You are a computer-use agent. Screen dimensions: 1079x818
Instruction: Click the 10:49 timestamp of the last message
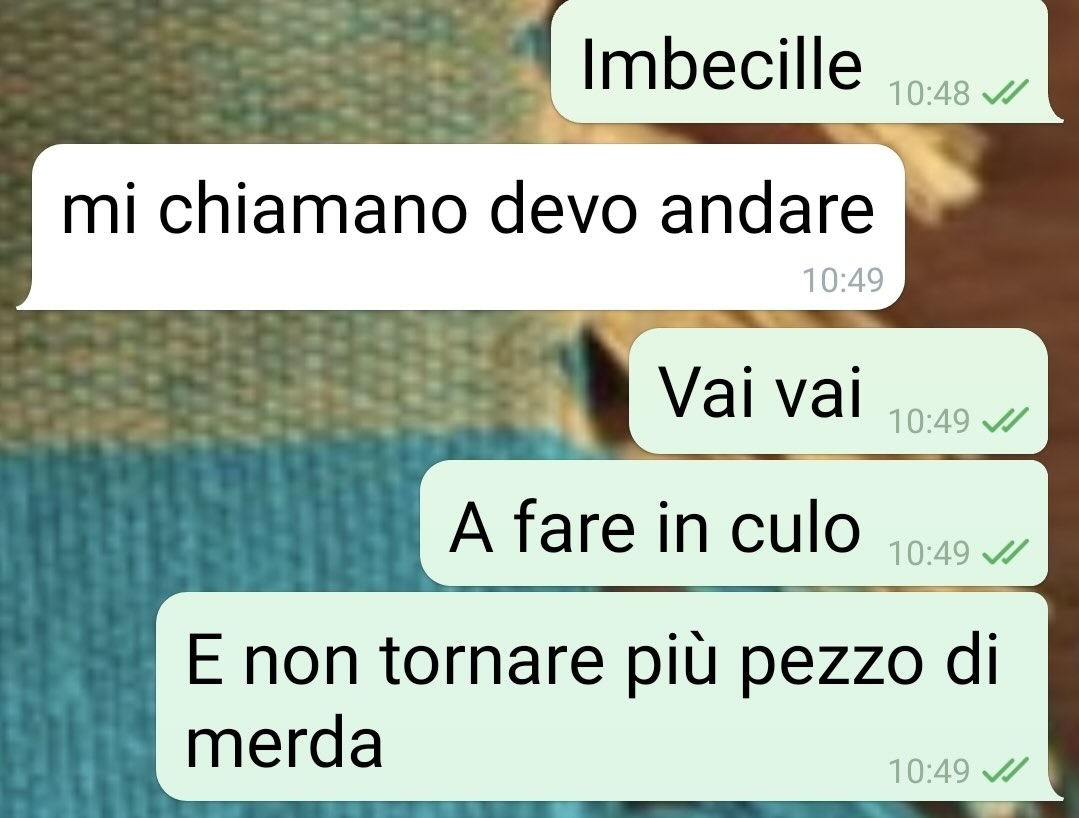coord(929,771)
